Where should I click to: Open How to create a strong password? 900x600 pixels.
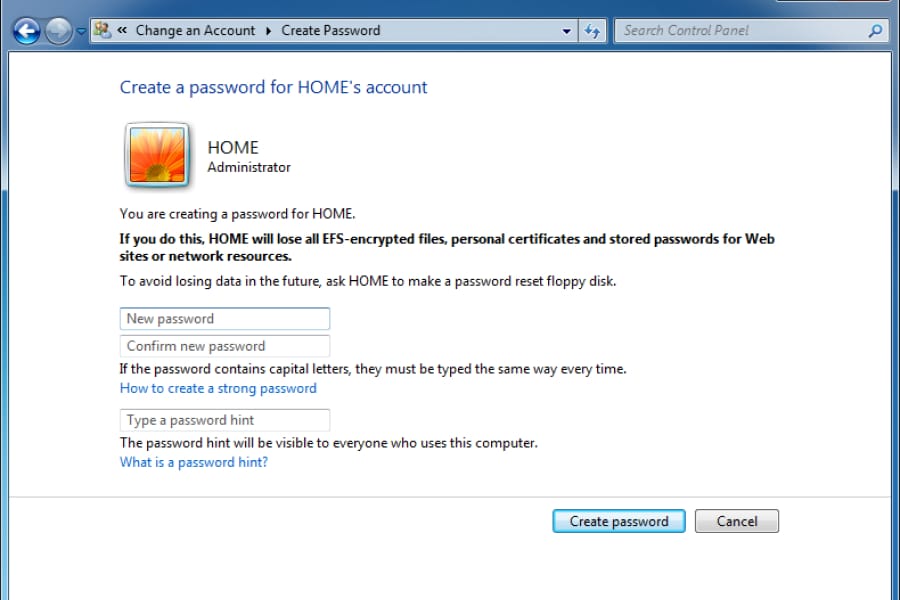coord(218,388)
